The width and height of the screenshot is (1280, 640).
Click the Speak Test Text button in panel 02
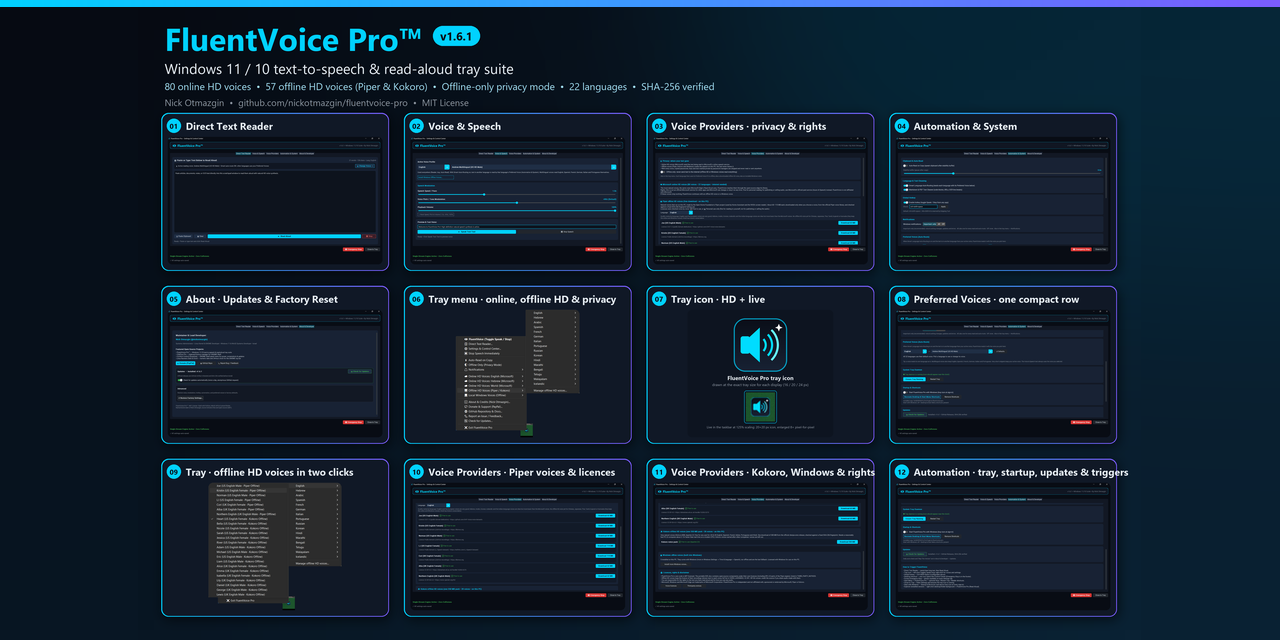[x=467, y=232]
